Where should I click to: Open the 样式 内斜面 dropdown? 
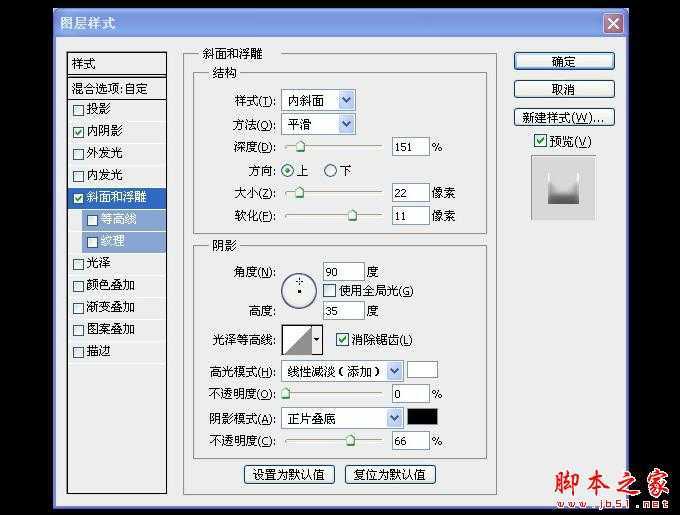pyautogui.click(x=318, y=101)
